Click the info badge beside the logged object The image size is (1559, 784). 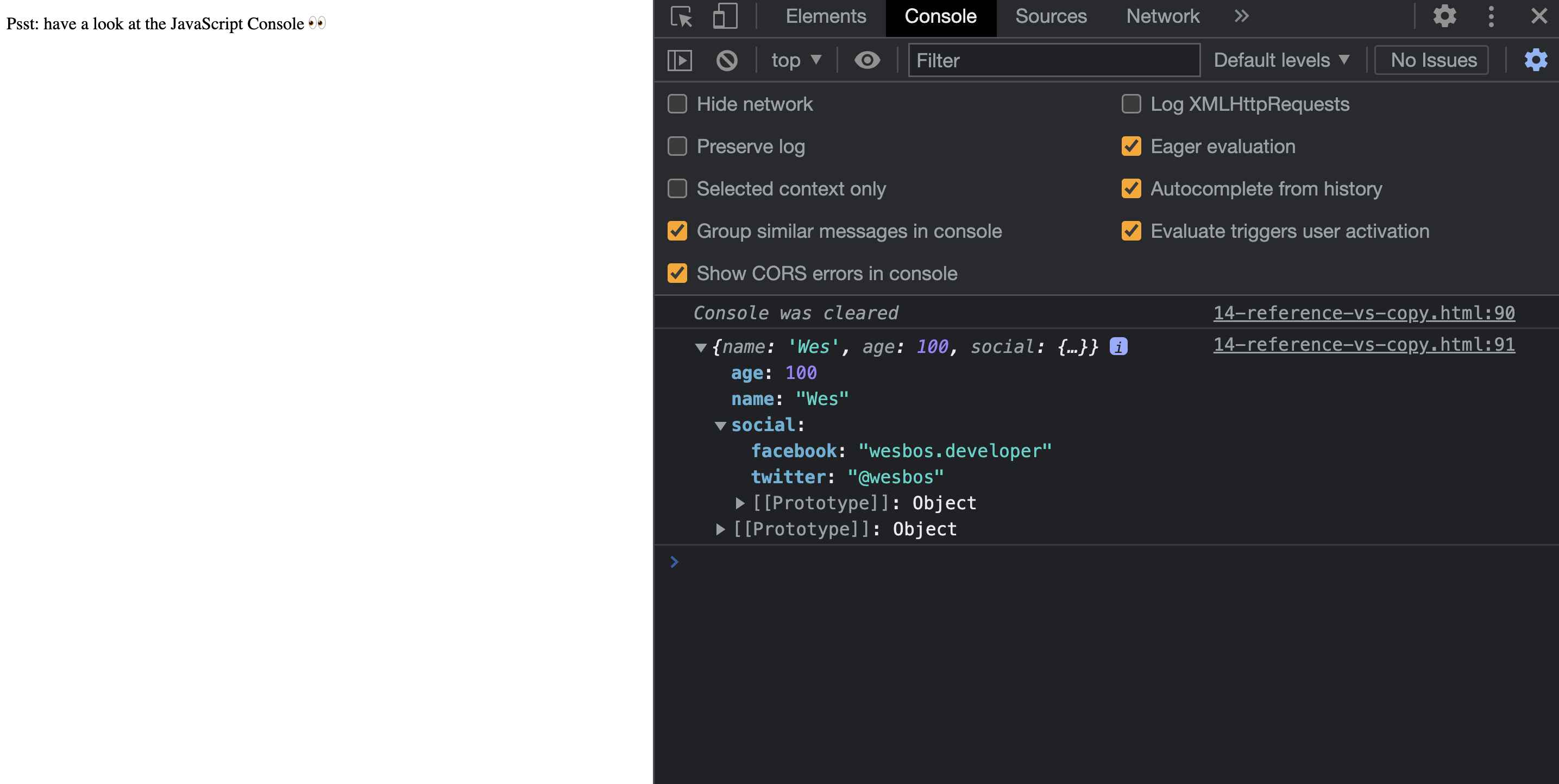click(x=1118, y=346)
